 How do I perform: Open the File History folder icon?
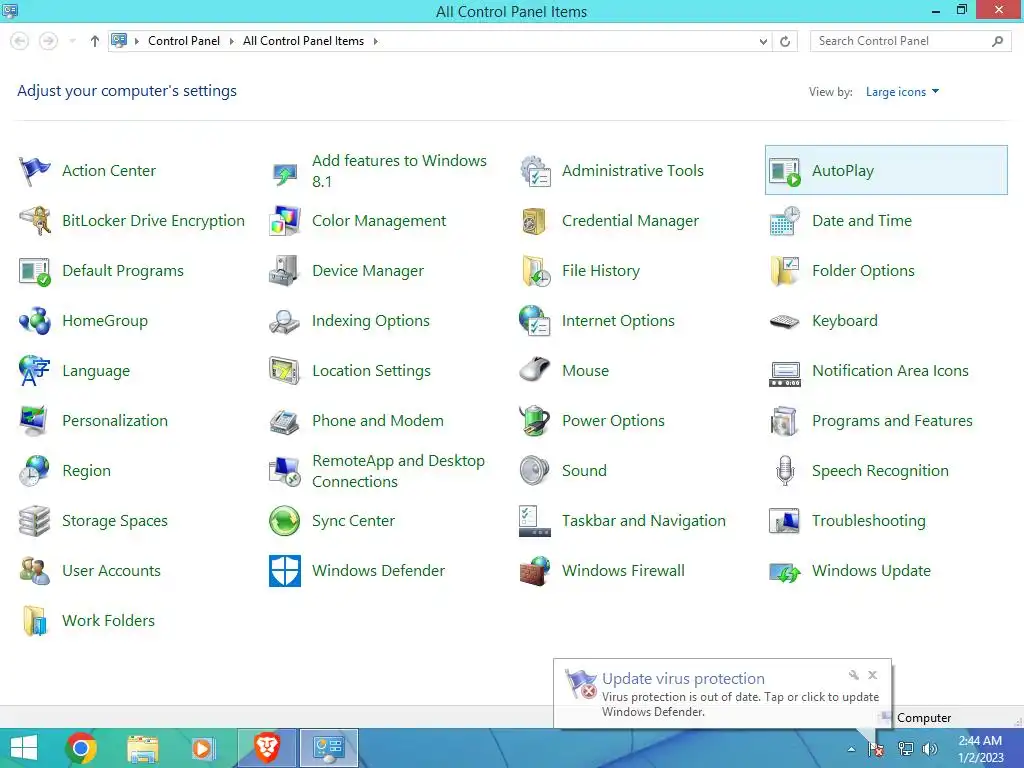click(535, 271)
